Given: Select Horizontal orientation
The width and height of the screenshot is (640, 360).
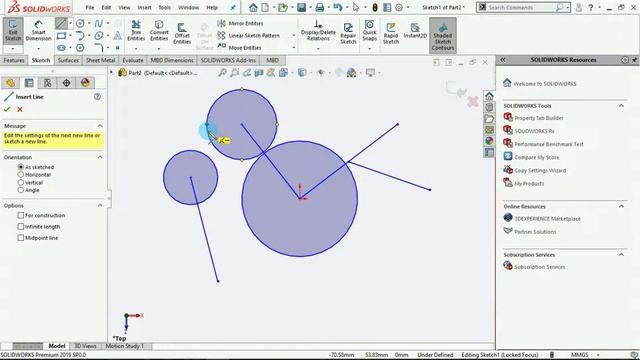Looking at the screenshot, I should click(20, 174).
